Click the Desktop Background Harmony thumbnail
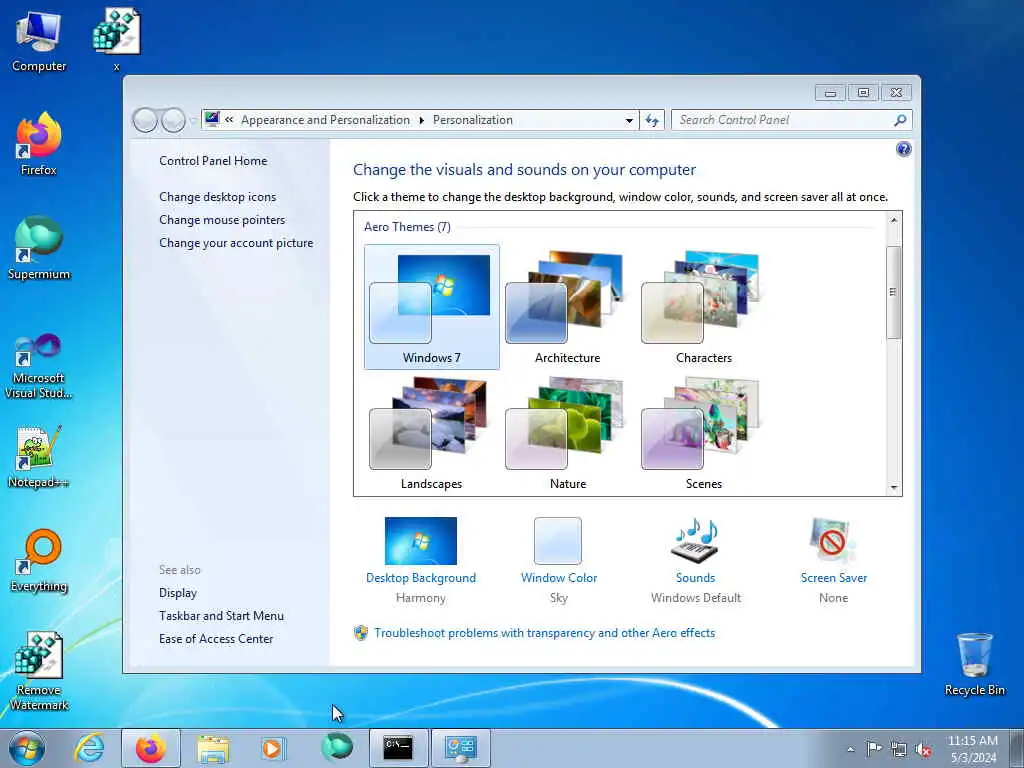Viewport: 1024px width, 768px height. click(421, 541)
